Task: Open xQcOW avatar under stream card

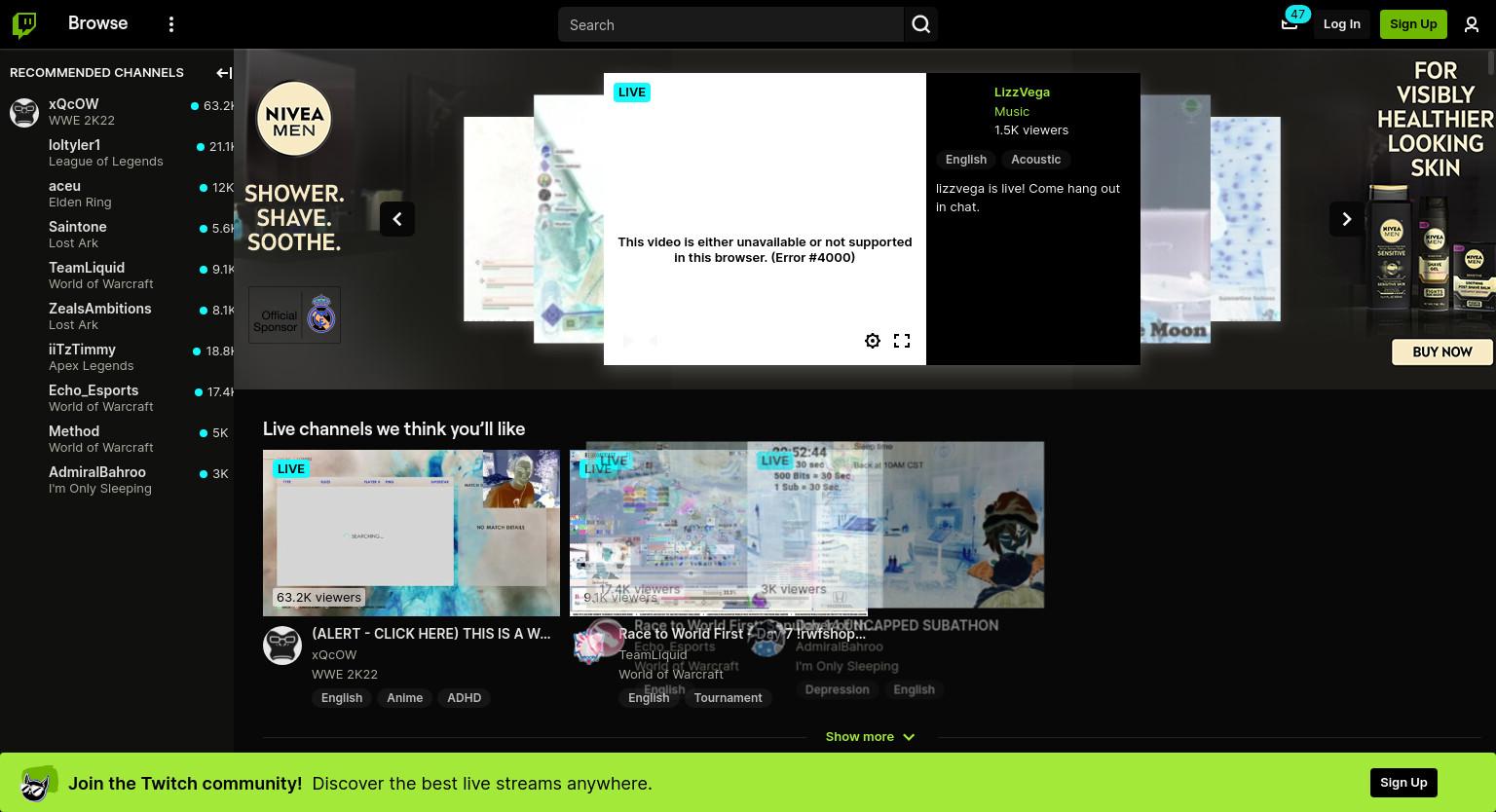Action: pyautogui.click(x=282, y=646)
